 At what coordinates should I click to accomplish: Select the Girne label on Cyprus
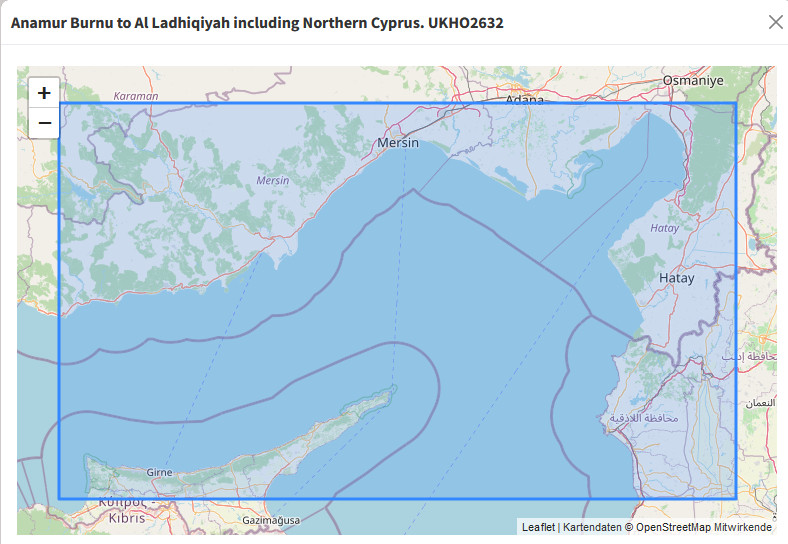click(159, 472)
